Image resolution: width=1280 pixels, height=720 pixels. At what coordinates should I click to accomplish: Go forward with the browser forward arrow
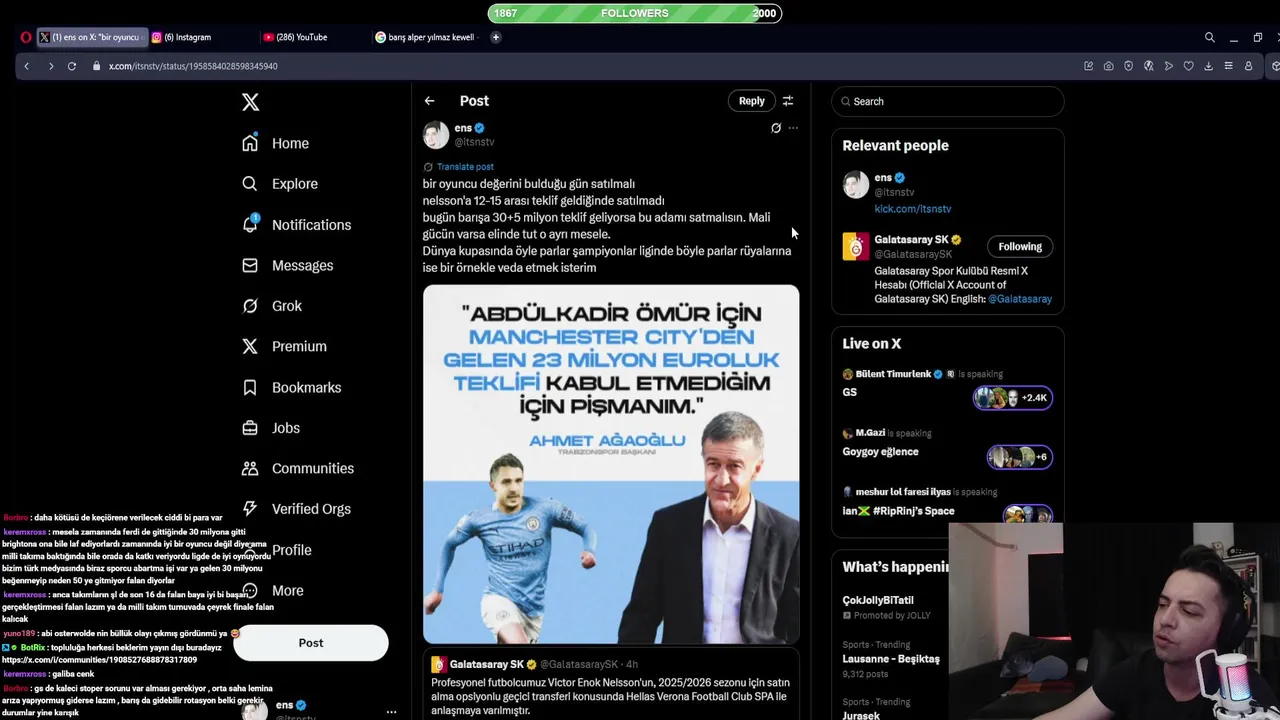point(50,66)
